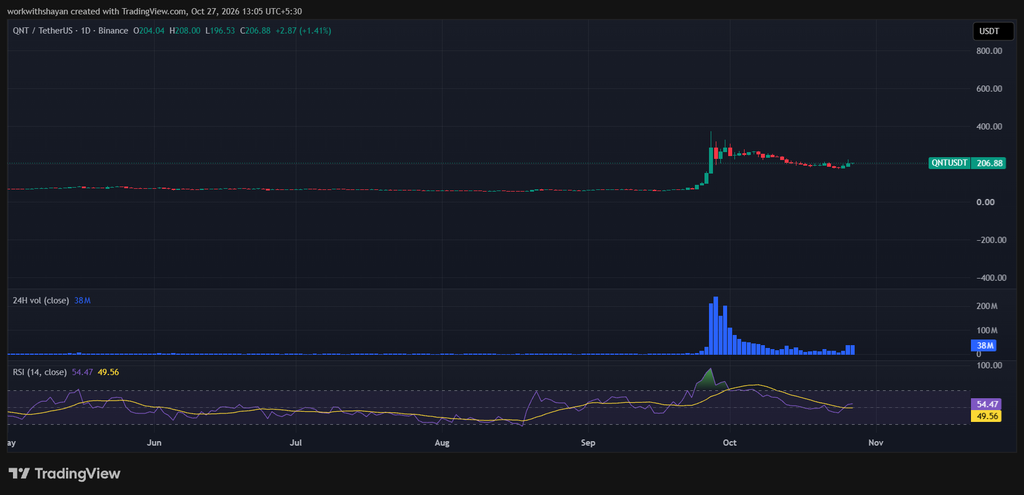
Task: Click the Aug label on time axis
Action: tap(442, 443)
